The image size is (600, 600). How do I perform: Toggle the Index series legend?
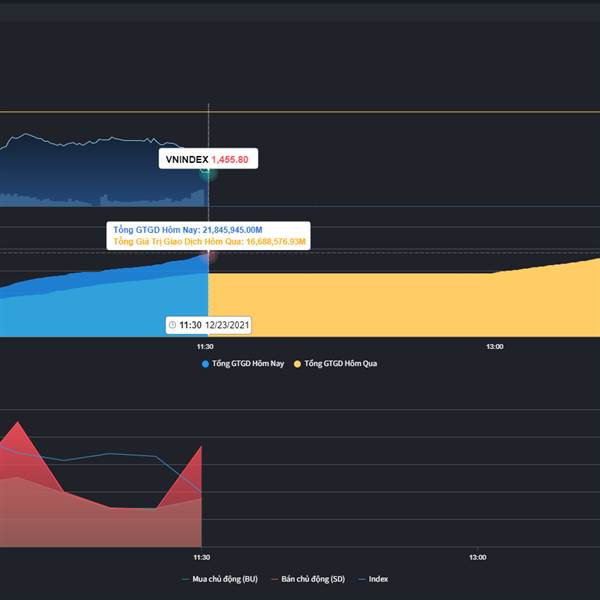point(373,579)
